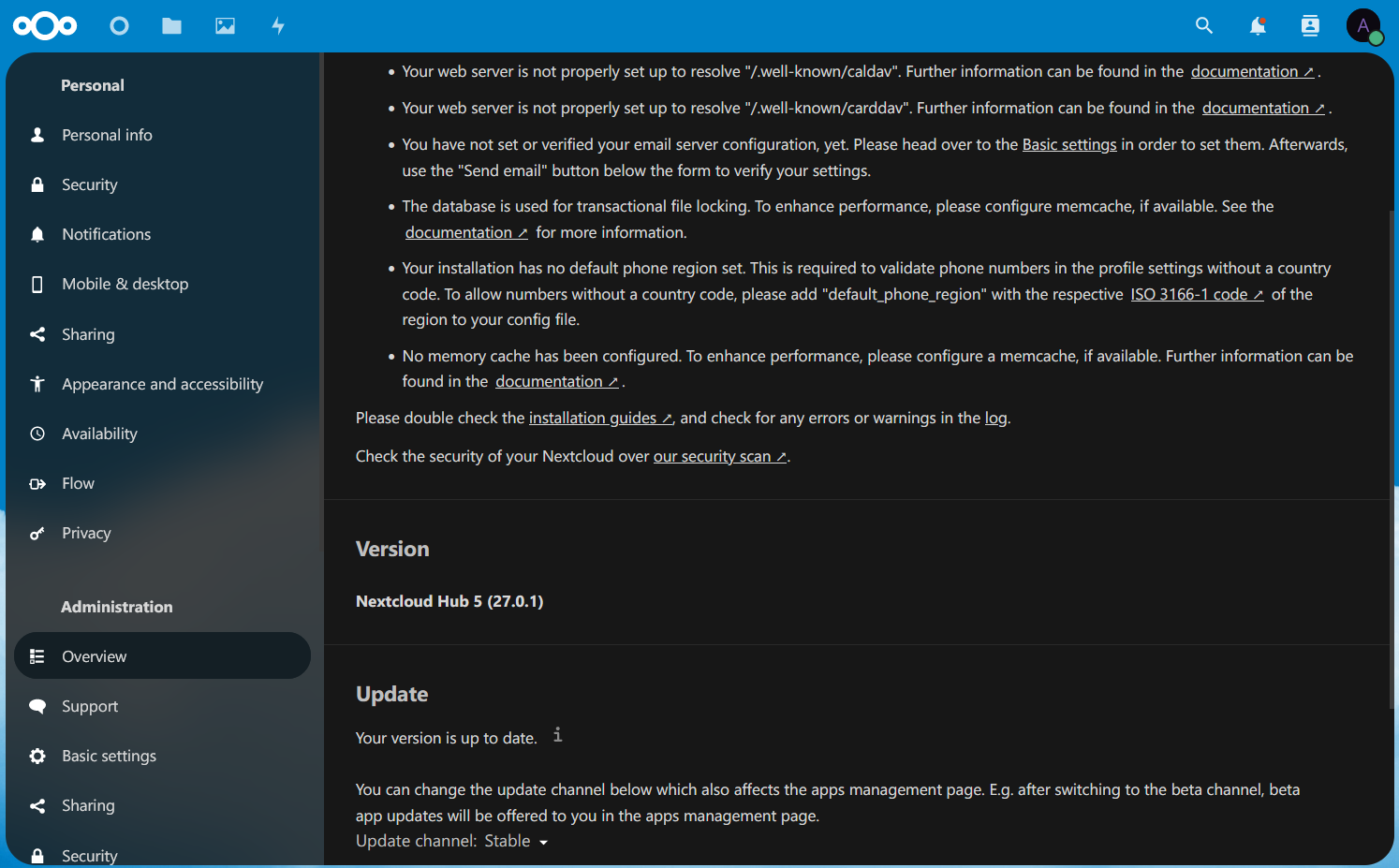The height and width of the screenshot is (868, 1399).
Task: Open the Activity lightning bolt icon
Action: point(278,26)
